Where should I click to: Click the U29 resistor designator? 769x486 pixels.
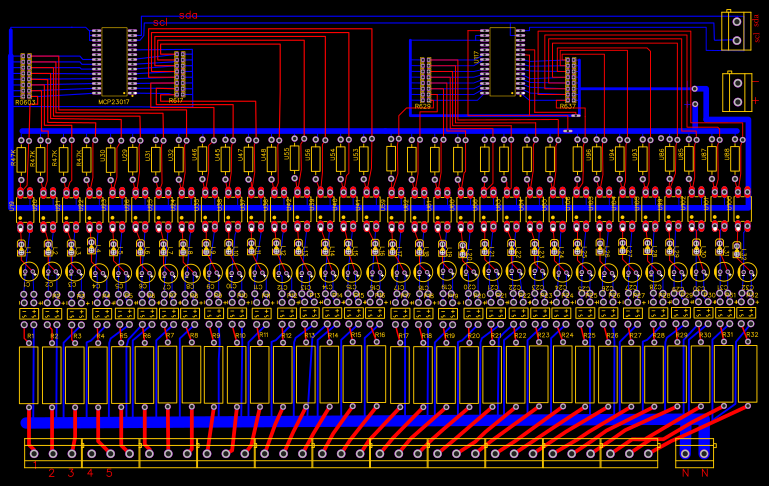[x=125, y=155]
